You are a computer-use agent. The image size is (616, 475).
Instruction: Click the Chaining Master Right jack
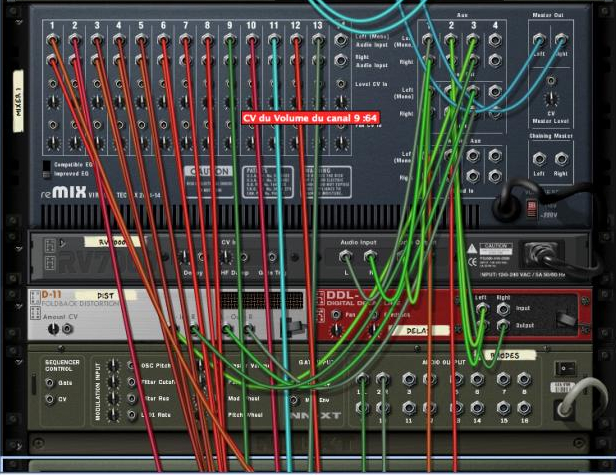(x=561, y=158)
